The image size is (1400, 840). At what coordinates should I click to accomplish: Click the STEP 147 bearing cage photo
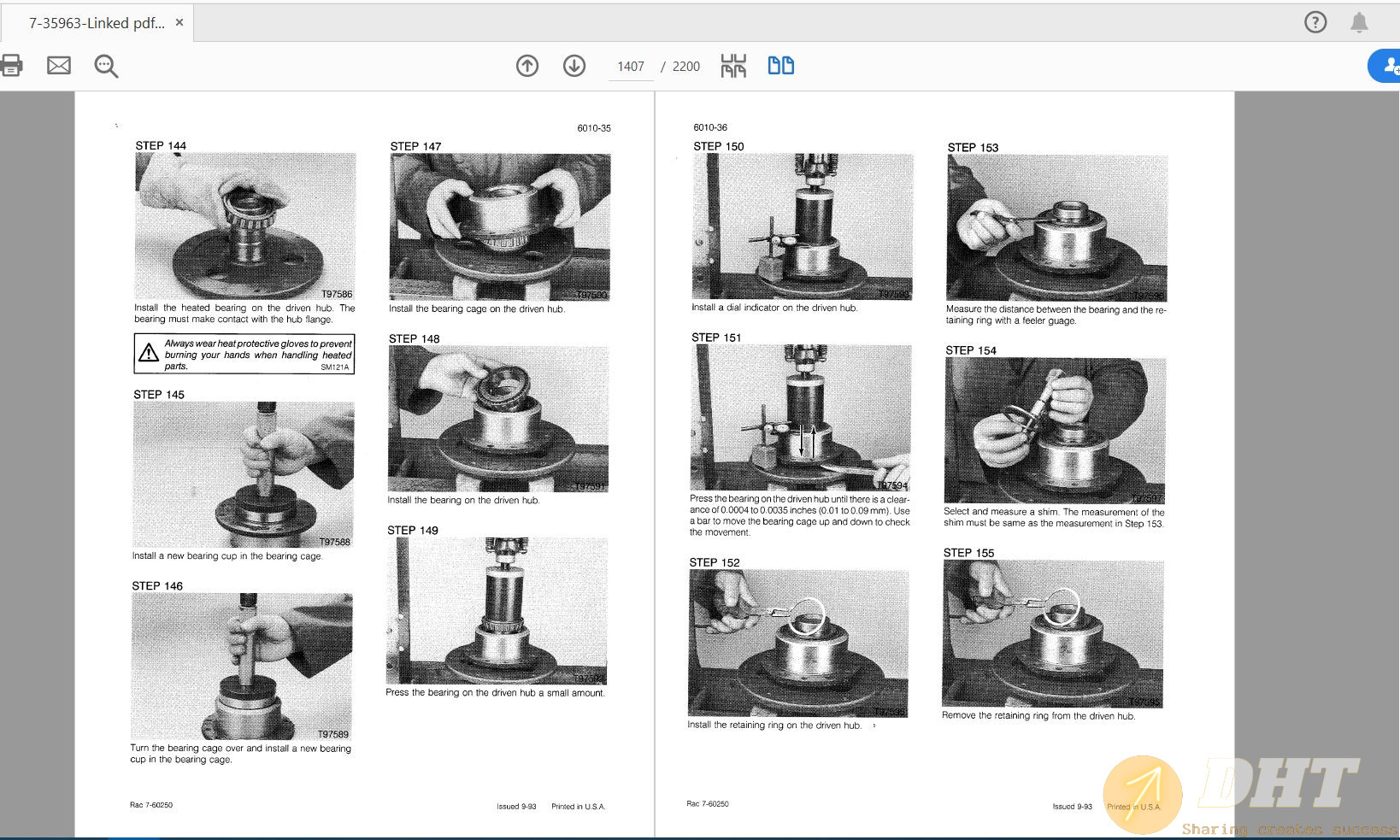click(x=500, y=226)
